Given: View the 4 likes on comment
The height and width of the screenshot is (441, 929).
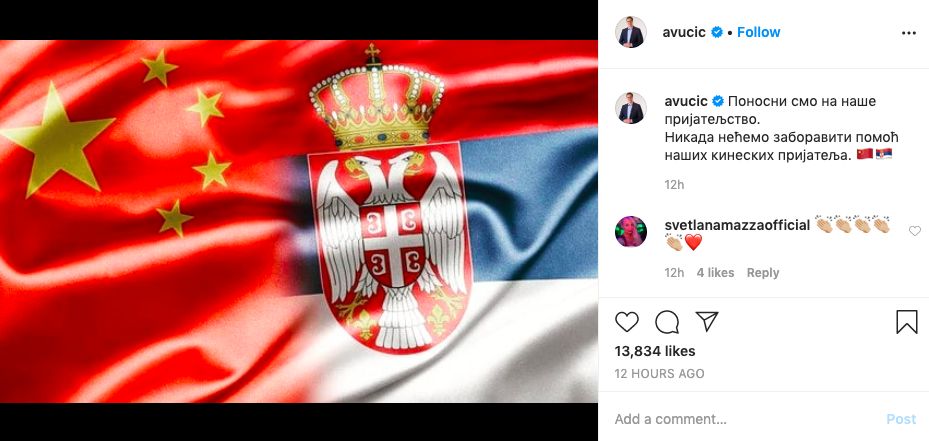Looking at the screenshot, I should pyautogui.click(x=715, y=273).
